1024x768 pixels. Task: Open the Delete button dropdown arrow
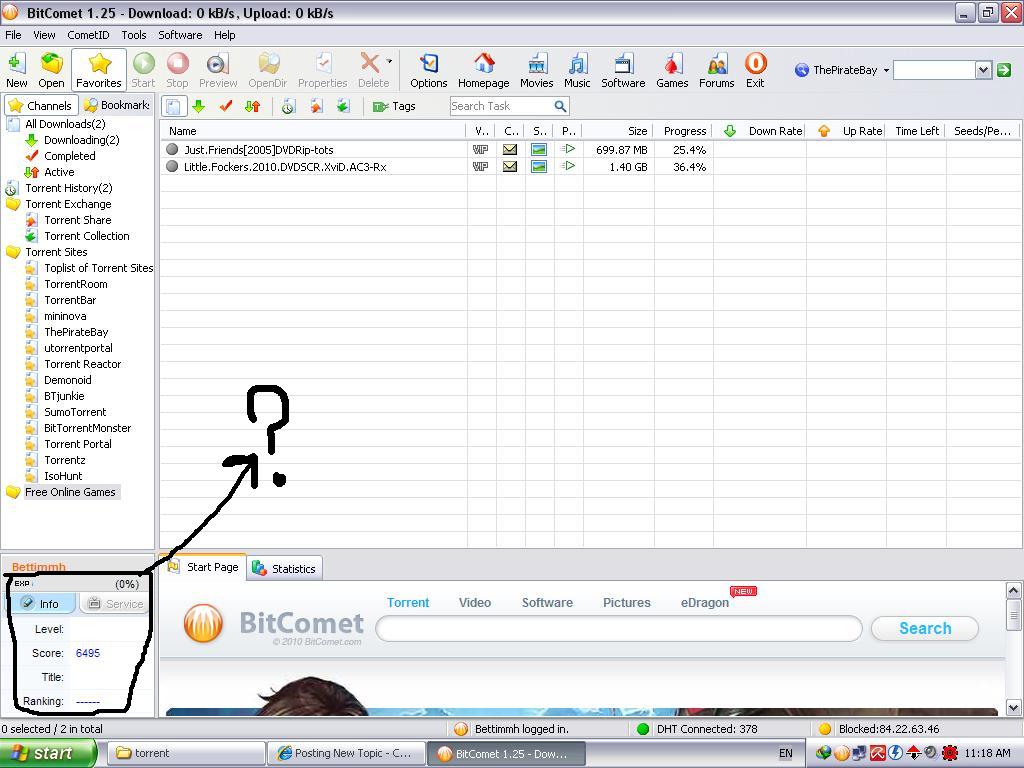click(389, 63)
